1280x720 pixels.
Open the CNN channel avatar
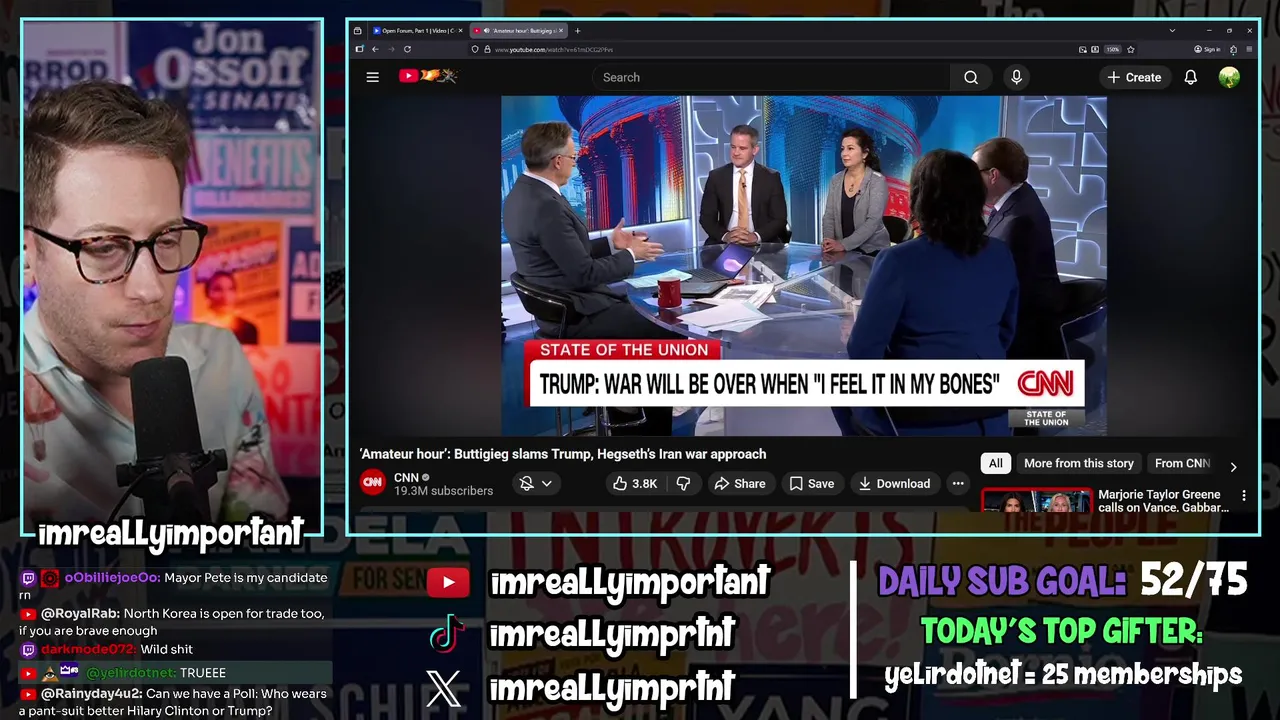372,483
